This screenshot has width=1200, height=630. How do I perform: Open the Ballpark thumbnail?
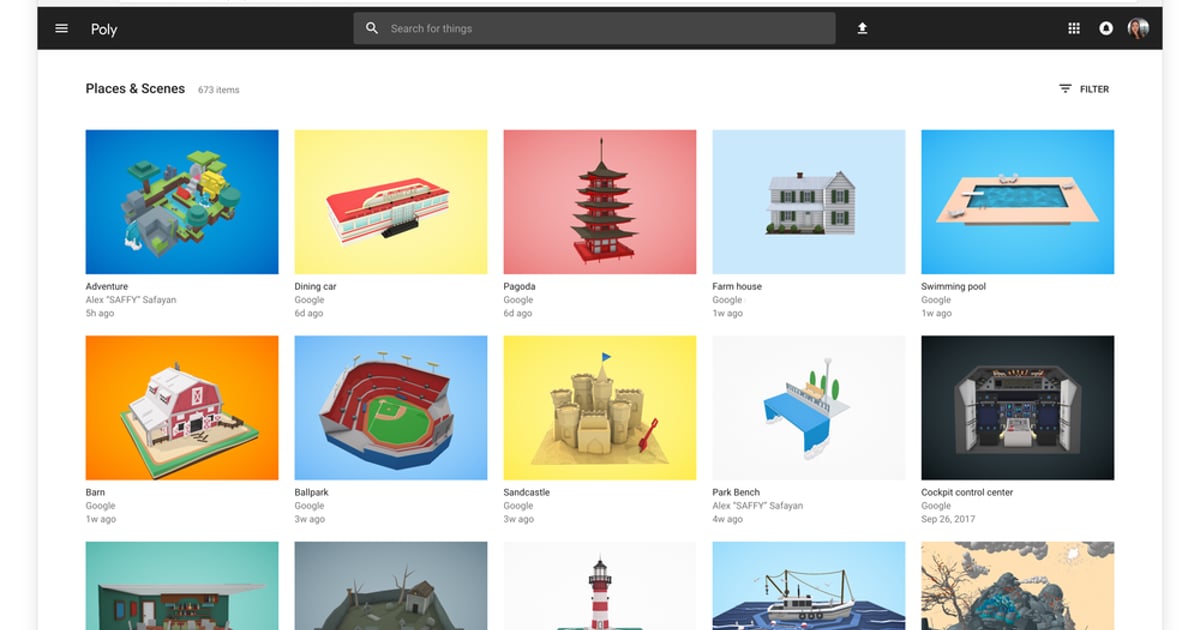tap(390, 406)
